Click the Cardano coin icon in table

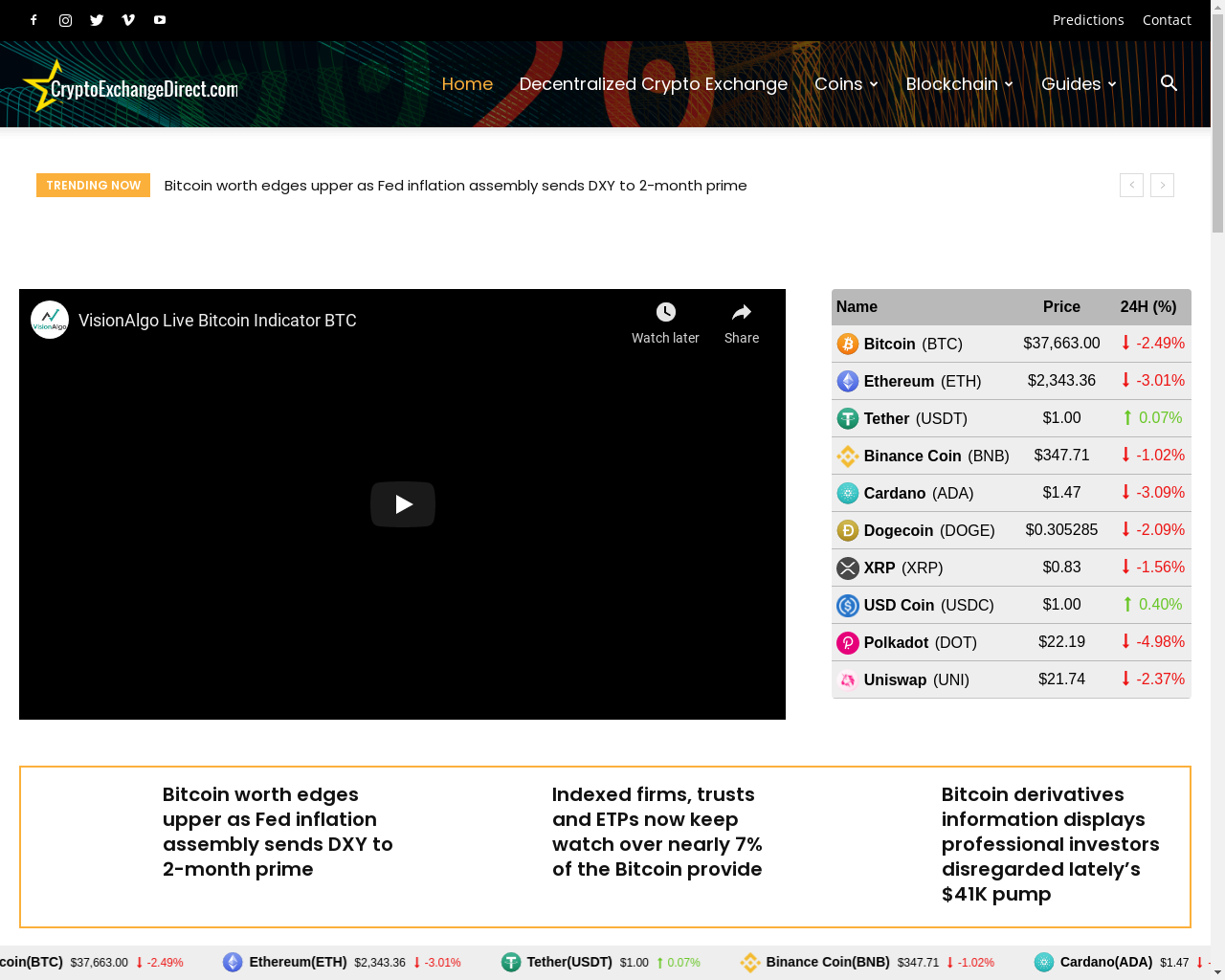[x=848, y=493]
